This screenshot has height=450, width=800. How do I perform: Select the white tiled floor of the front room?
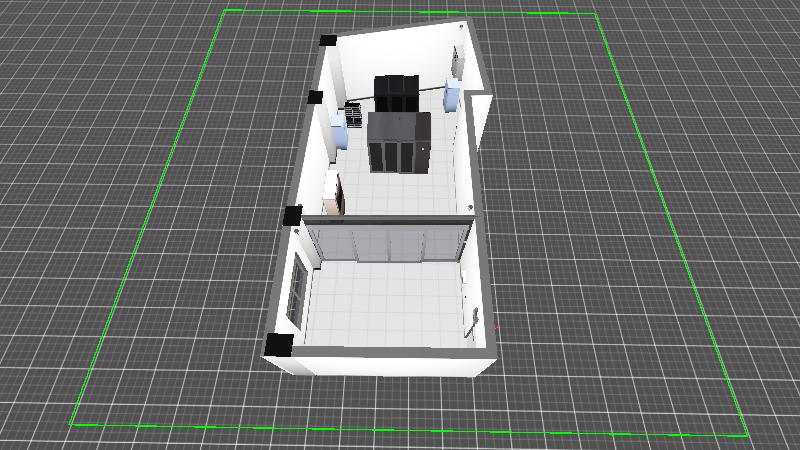(x=385, y=305)
